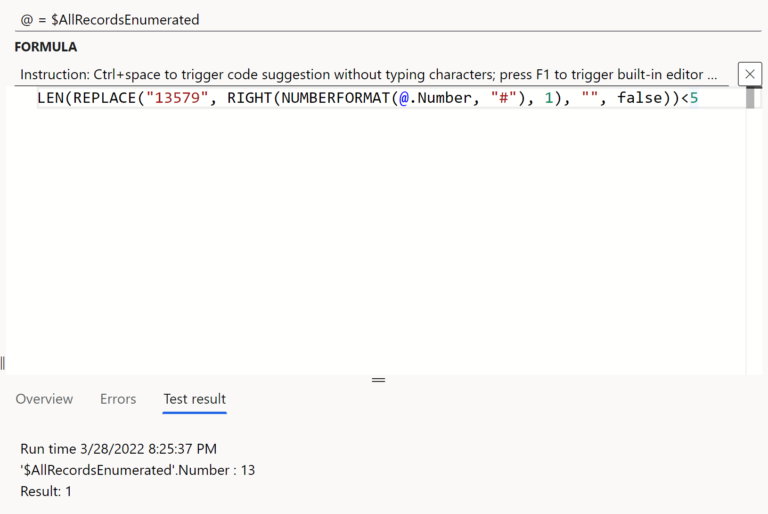Click the Result: 1 line
Viewport: 768px width, 514px height.
46,491
